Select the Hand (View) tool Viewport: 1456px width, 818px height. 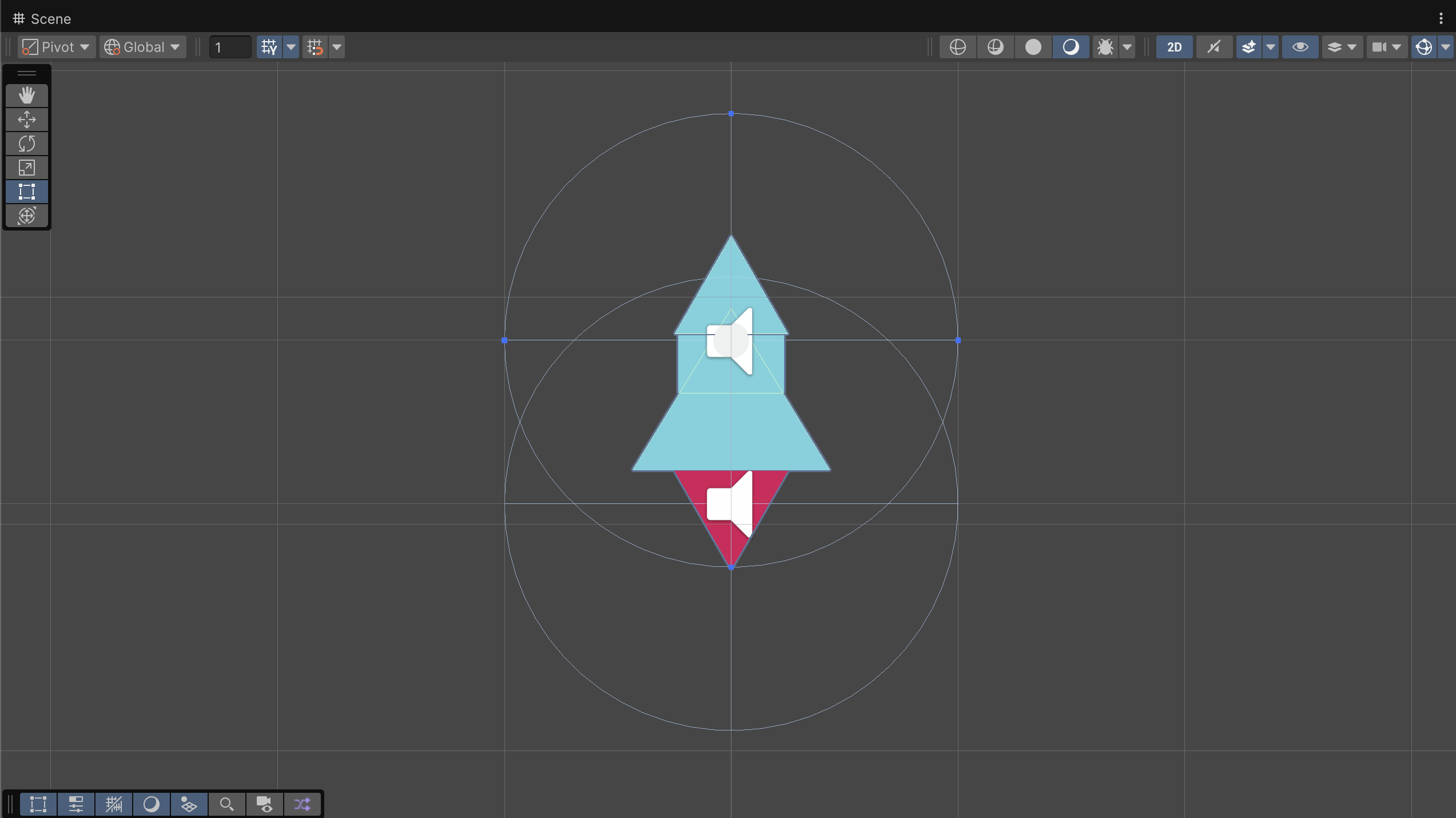point(26,95)
